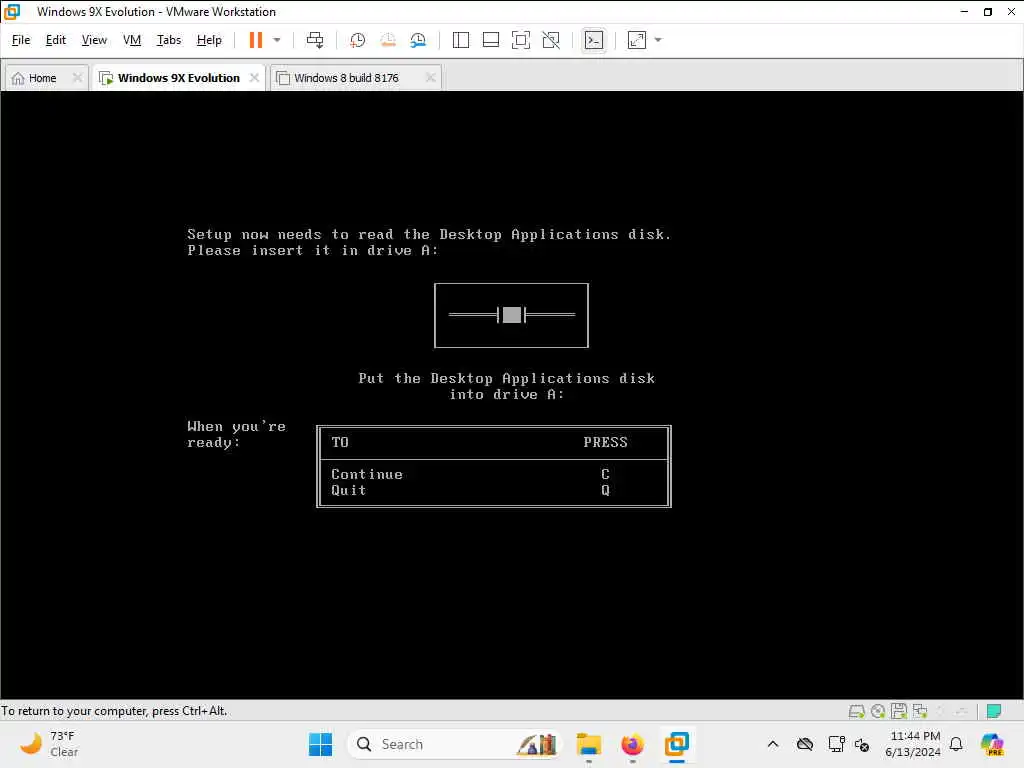Revert the VM to its previous snapshot
1024x768 pixels.
tap(388, 40)
